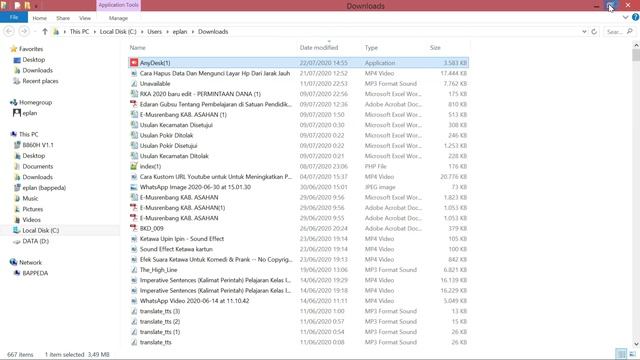
Task: Select the eplan user icon under Homegroup
Action: pyautogui.click(x=17, y=113)
